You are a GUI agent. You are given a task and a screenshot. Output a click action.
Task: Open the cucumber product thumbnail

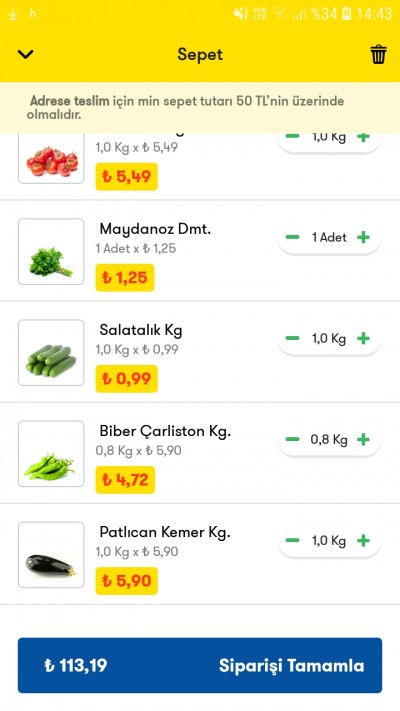pyautogui.click(x=51, y=353)
